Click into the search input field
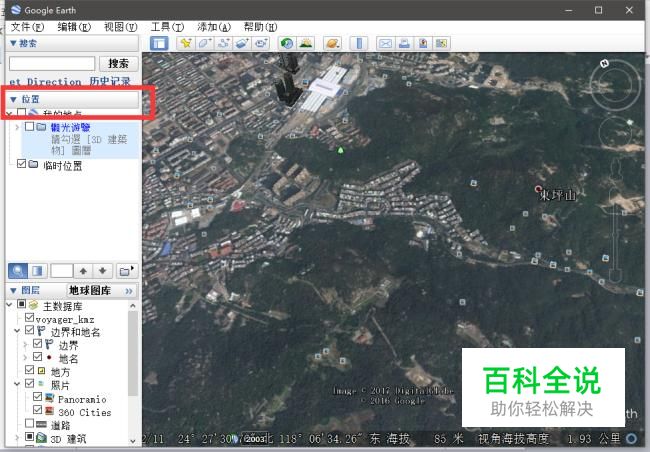650x452 pixels. (52, 63)
